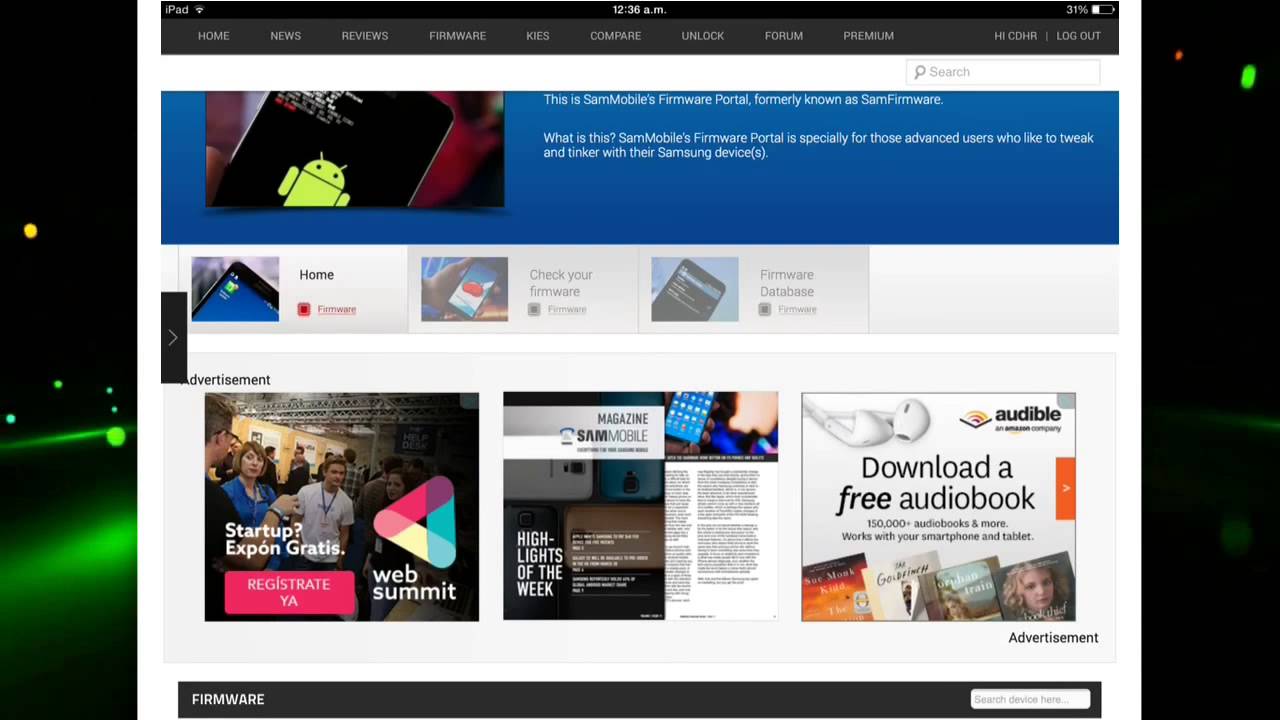Click the Home tab phone thumbnail
The width and height of the screenshot is (1280, 720).
[x=235, y=289]
